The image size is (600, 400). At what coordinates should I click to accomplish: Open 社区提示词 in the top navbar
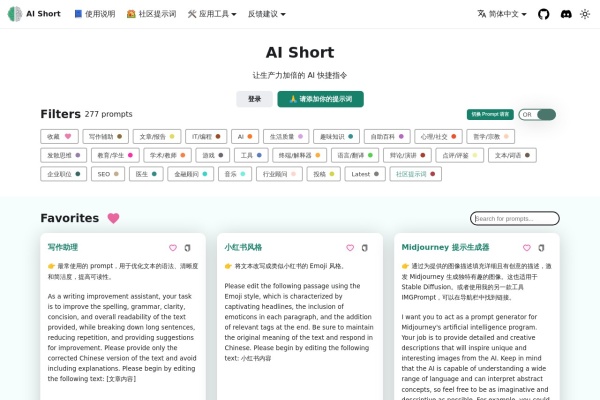152,14
